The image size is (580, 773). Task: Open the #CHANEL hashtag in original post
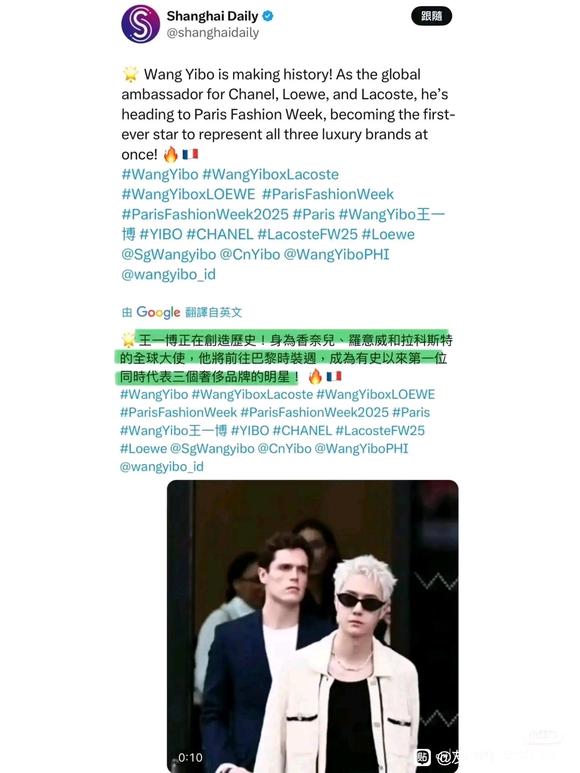click(x=220, y=234)
